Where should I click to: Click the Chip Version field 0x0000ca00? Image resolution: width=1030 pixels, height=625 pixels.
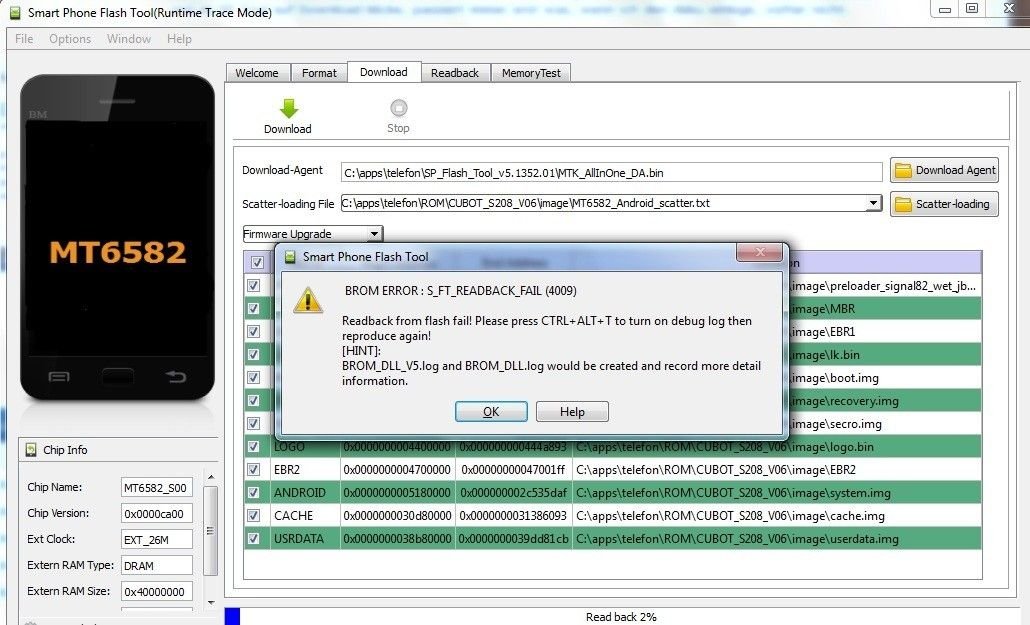tap(157, 513)
